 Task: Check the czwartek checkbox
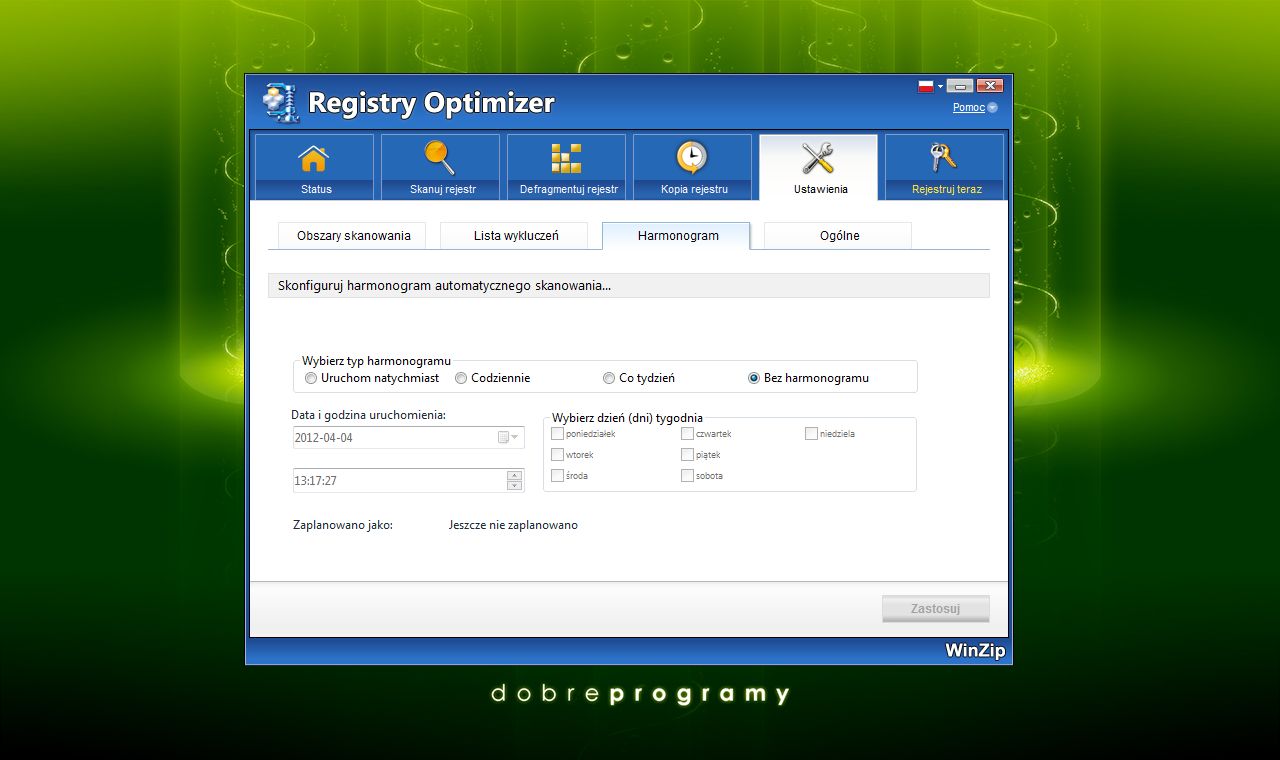pyautogui.click(x=687, y=433)
